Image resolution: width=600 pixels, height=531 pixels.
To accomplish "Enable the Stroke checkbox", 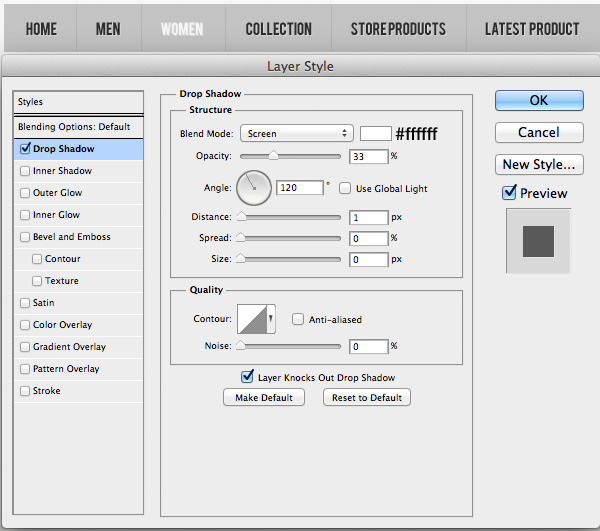I will tap(25, 391).
